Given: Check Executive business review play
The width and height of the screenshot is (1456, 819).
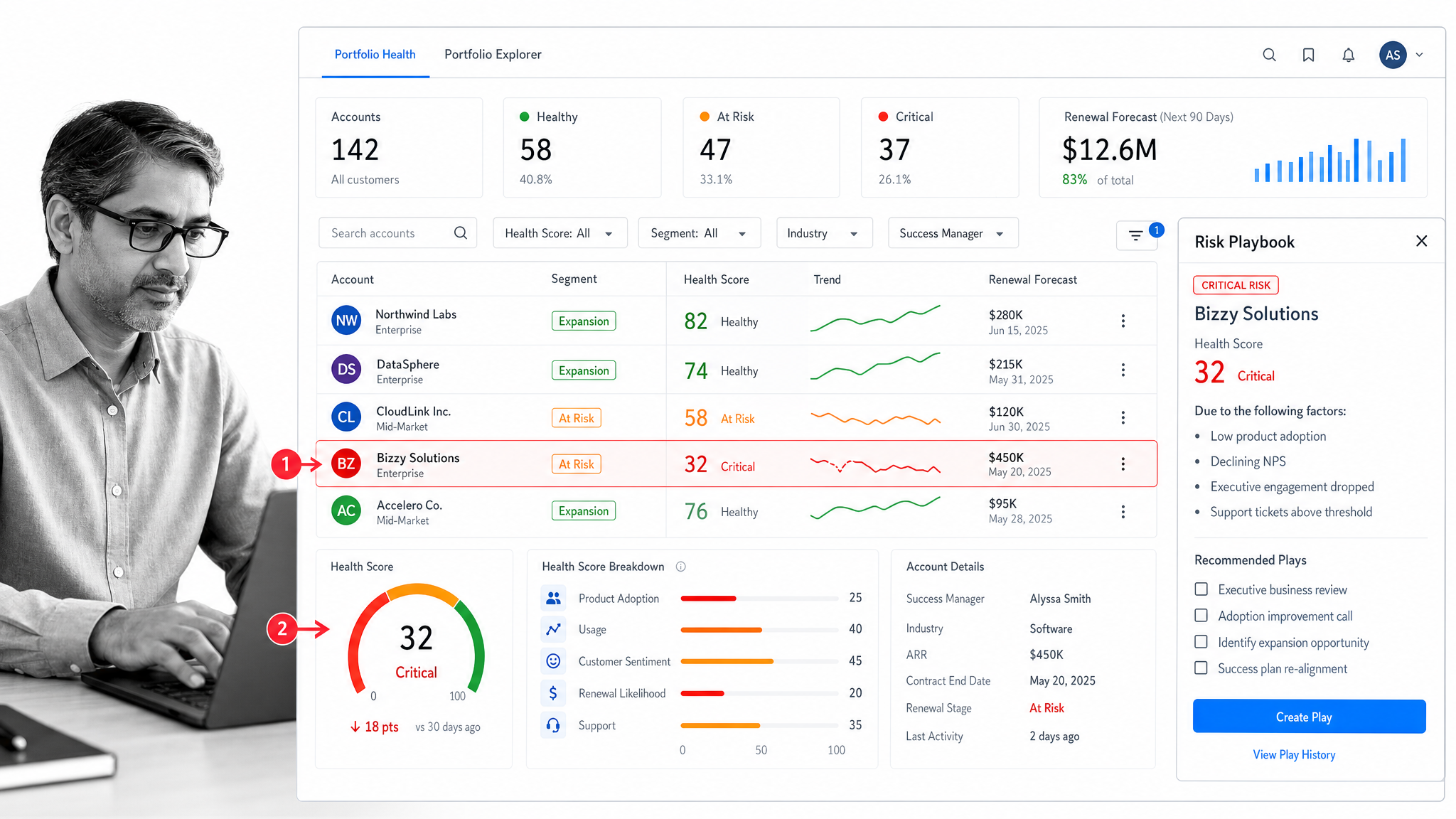Looking at the screenshot, I should click(1201, 589).
